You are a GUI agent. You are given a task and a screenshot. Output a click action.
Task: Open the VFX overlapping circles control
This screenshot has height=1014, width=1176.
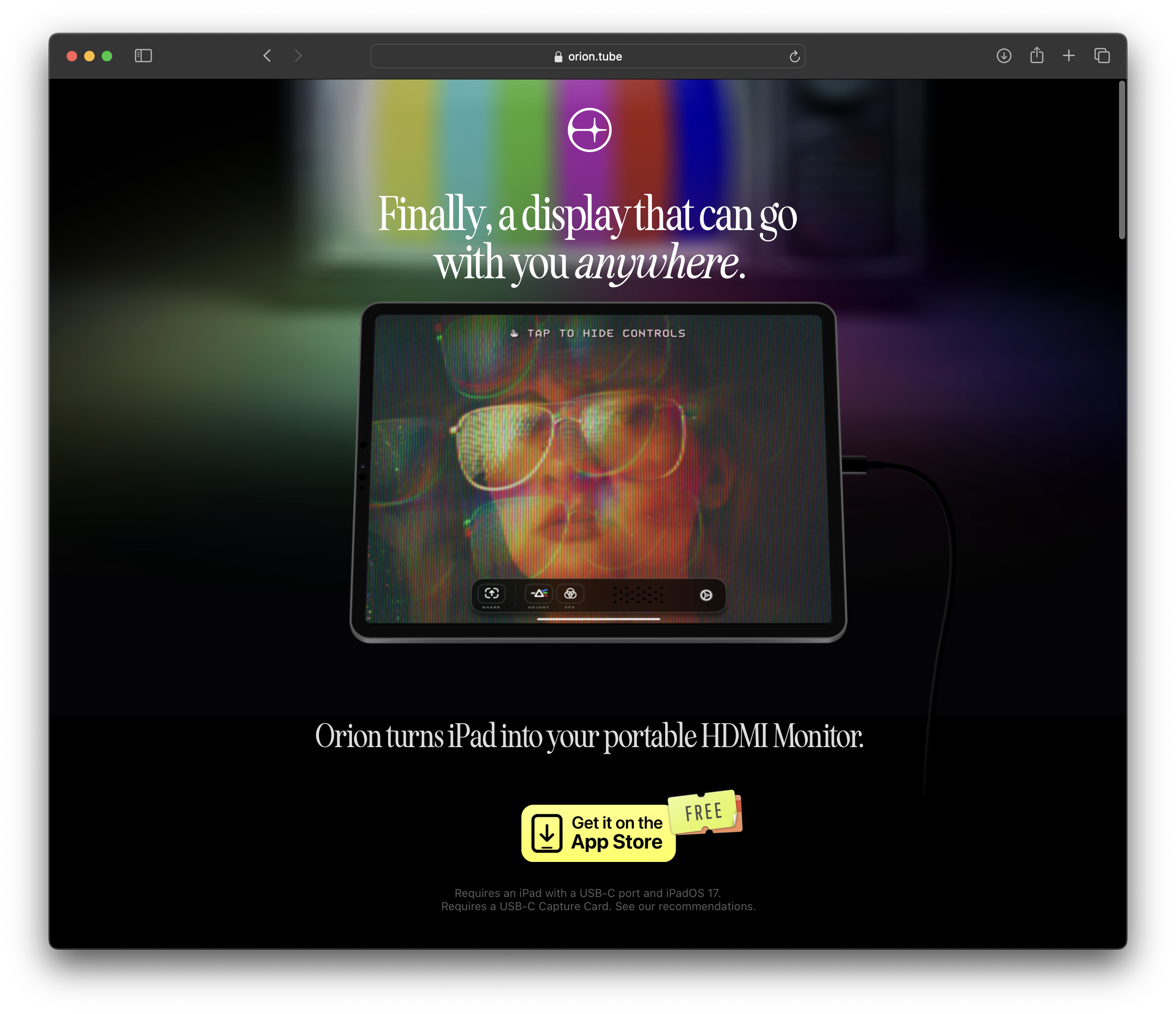570,594
